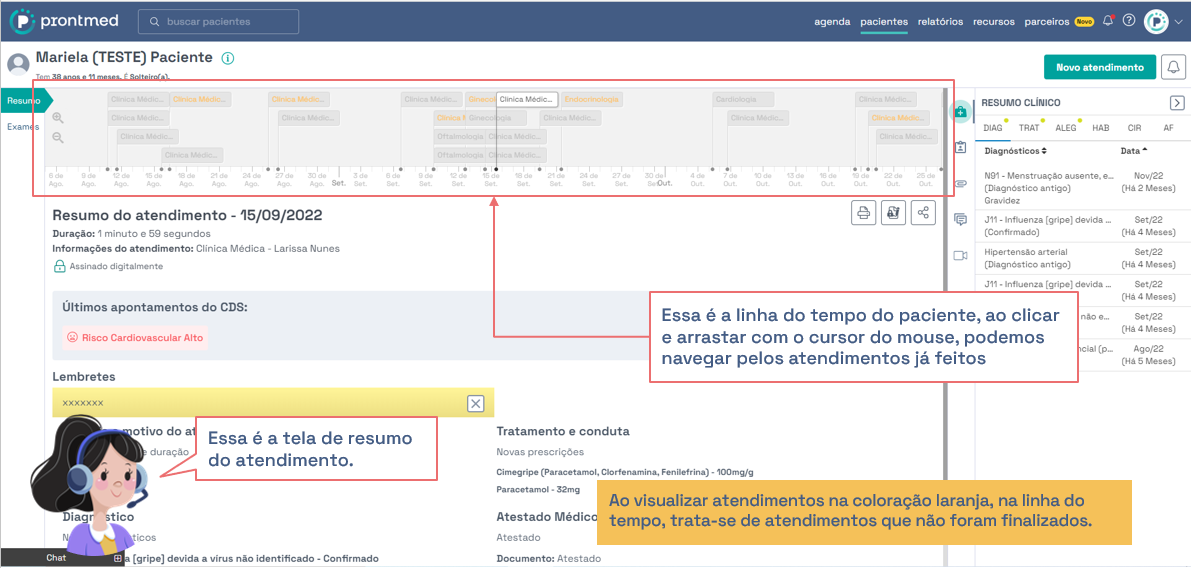Open the N91 - Menstruação ausente diagnosis row
The width and height of the screenshot is (1191, 568).
1082,188
